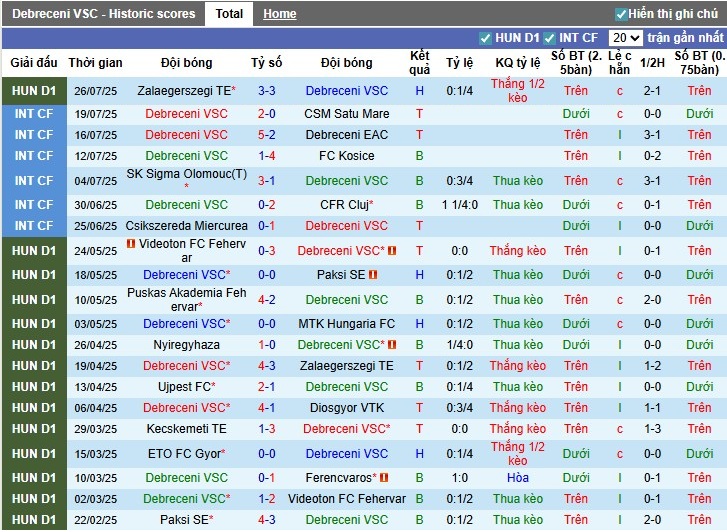Click the 4-2 score of Puskas Akademia match
This screenshot has width=727, height=532.
point(267,300)
